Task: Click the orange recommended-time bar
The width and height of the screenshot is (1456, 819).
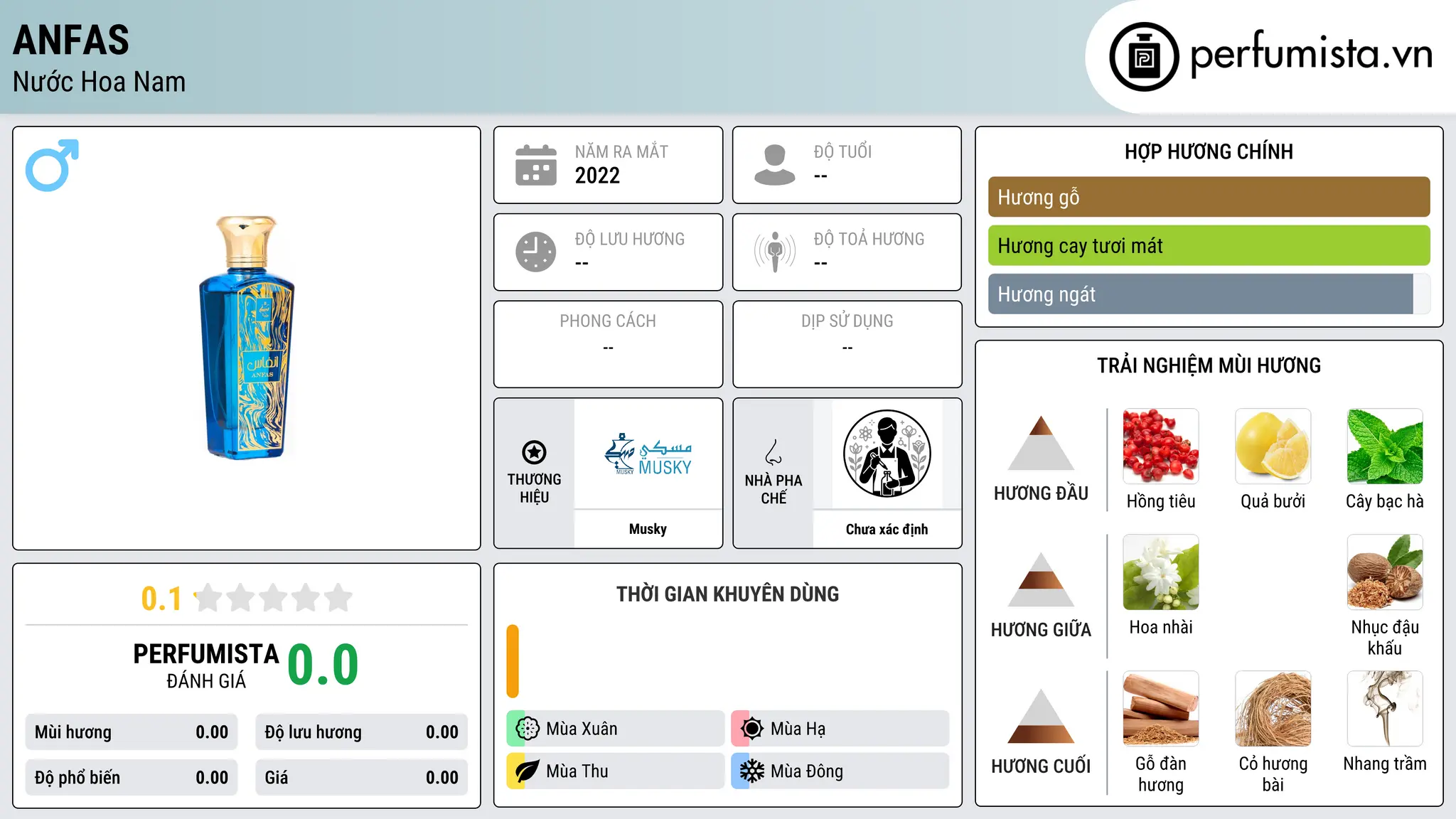Action: (513, 661)
